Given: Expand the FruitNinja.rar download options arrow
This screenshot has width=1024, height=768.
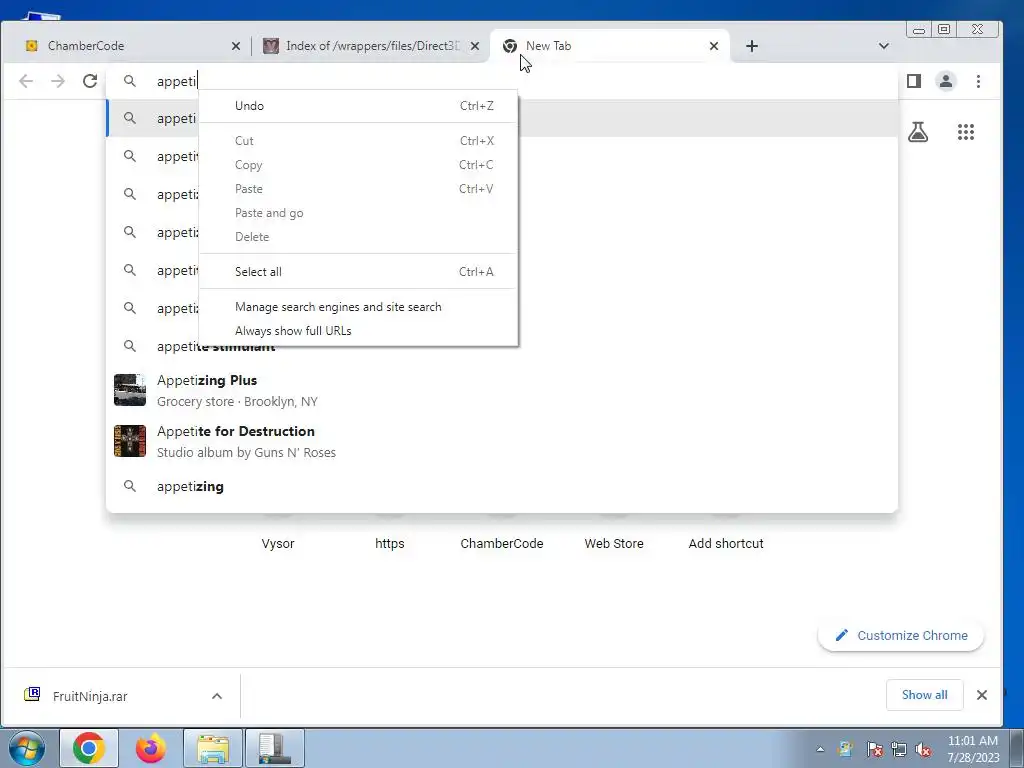Looking at the screenshot, I should click(217, 696).
